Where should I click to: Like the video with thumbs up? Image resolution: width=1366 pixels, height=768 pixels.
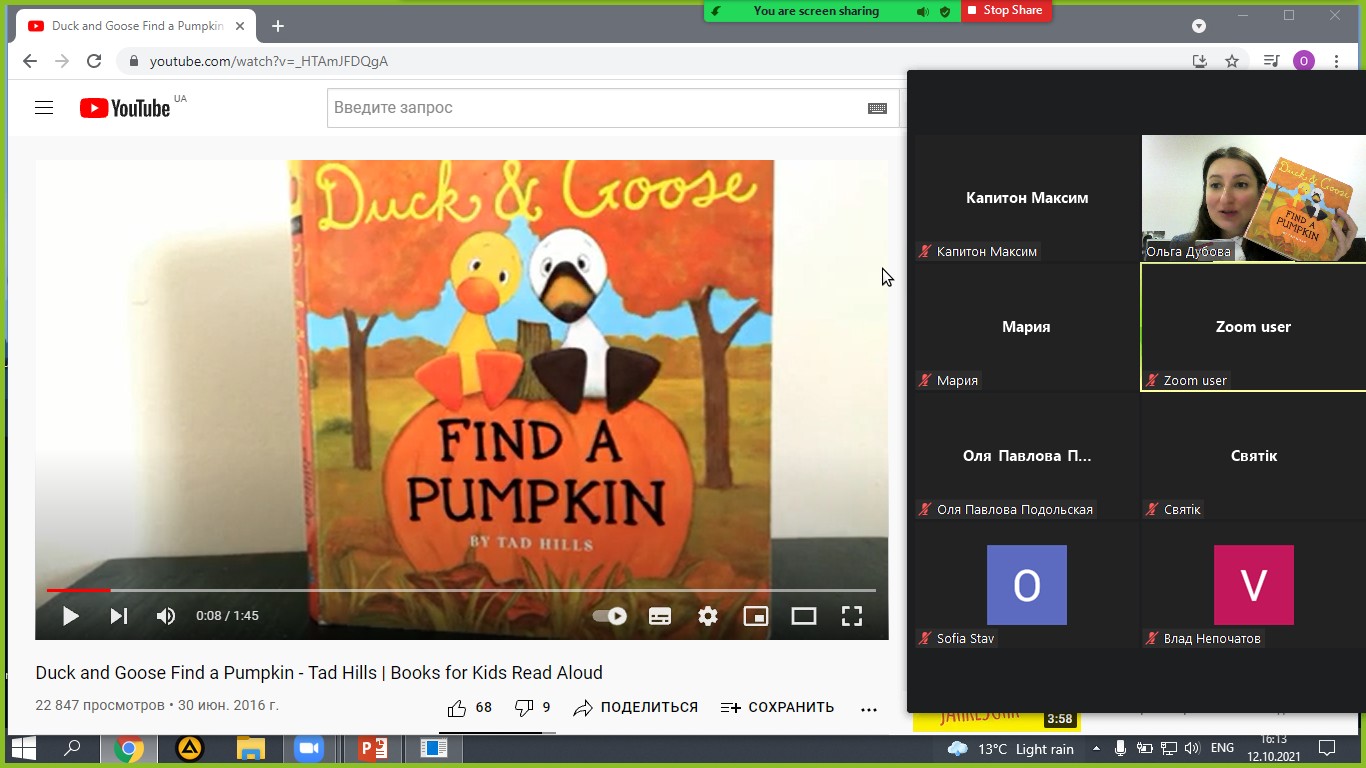458,708
